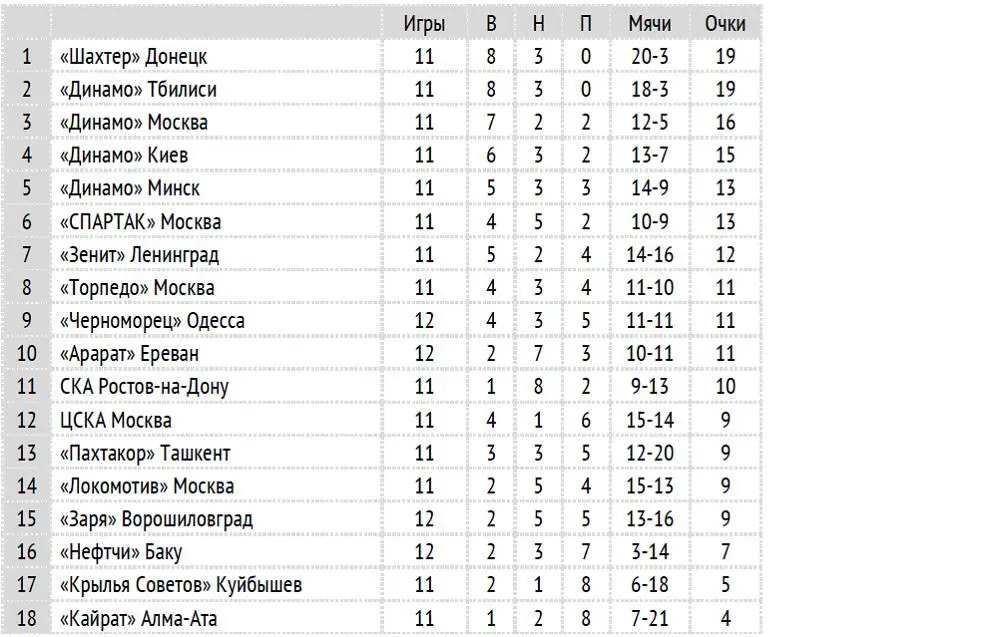Viewport: 1000px width, 637px height.
Task: Click the «Пахтакор» Ташкент team name
Action: (145, 453)
